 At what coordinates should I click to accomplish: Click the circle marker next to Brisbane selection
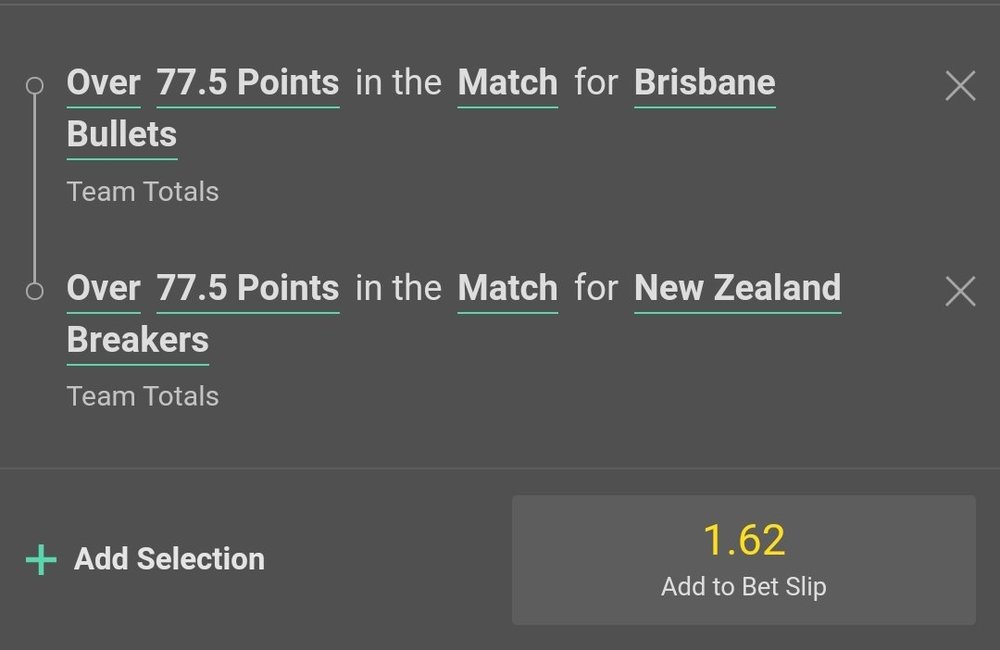click(34, 85)
